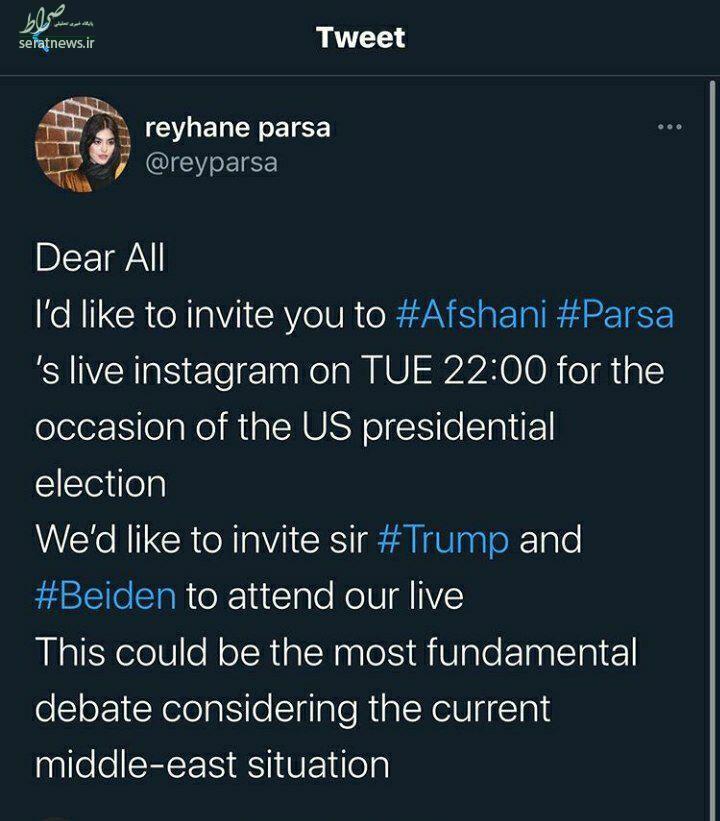The image size is (720, 821).
Task: Click the reyhane parsa display name
Action: (237, 128)
